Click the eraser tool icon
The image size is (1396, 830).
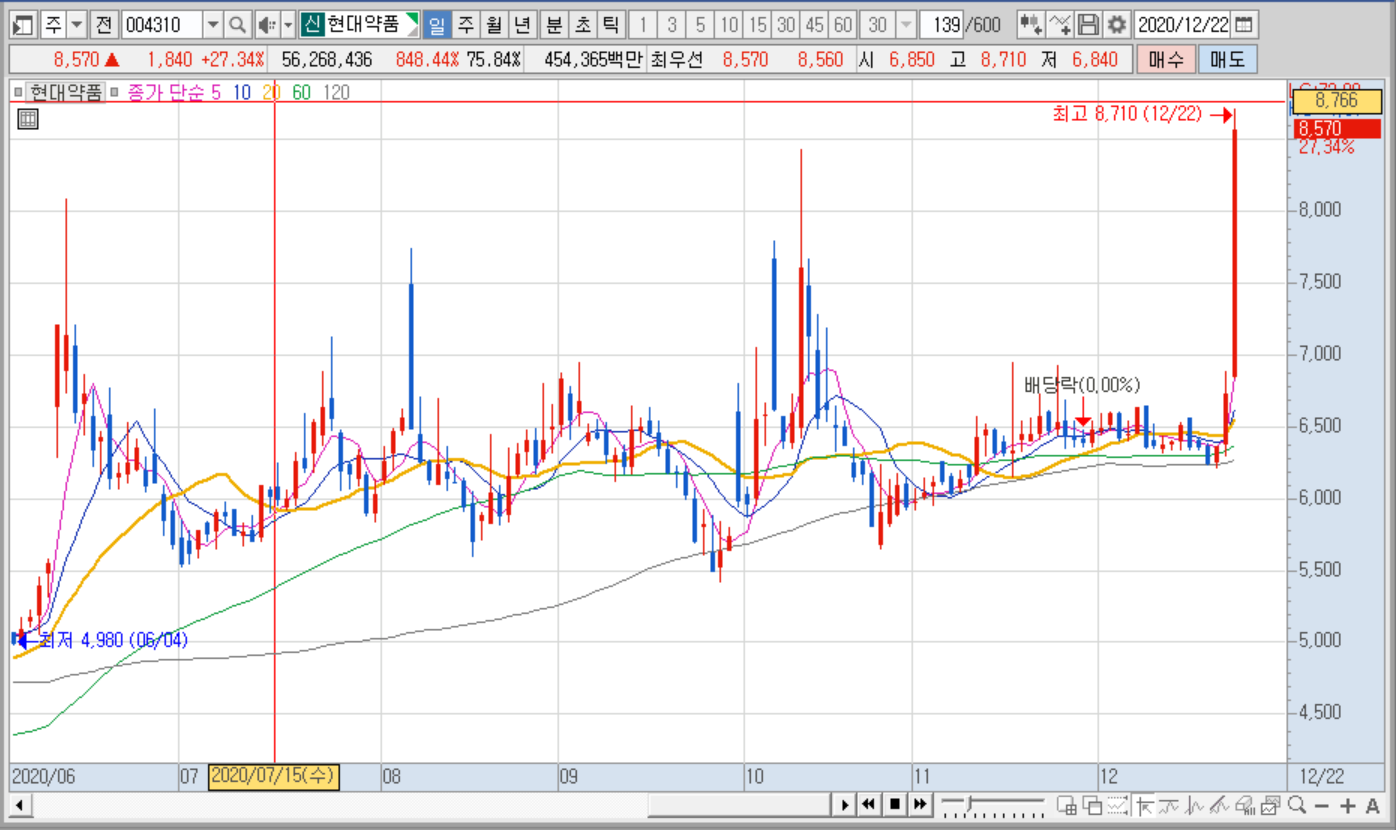[1245, 805]
